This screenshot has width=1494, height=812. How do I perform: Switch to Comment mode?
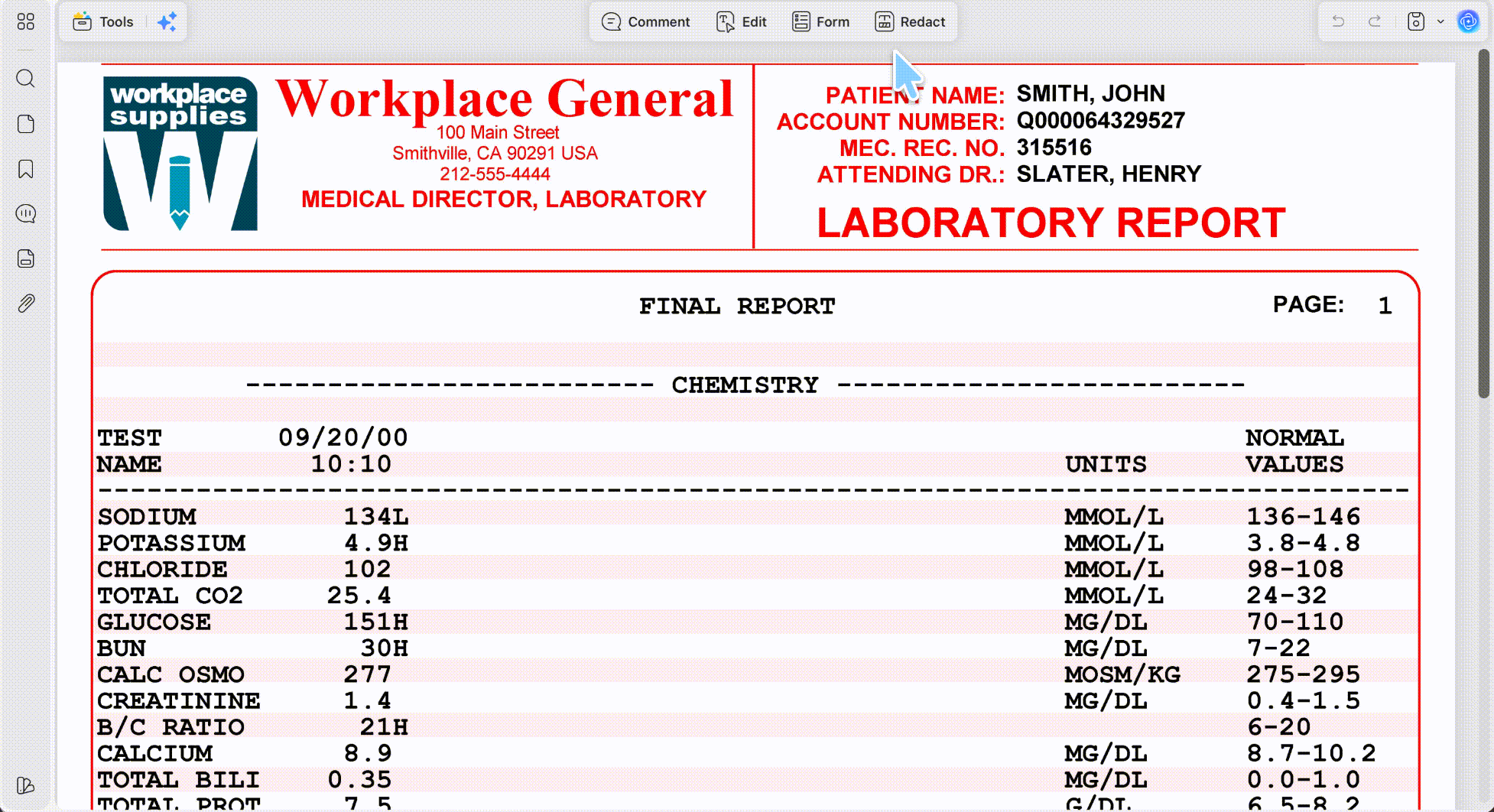point(646,21)
